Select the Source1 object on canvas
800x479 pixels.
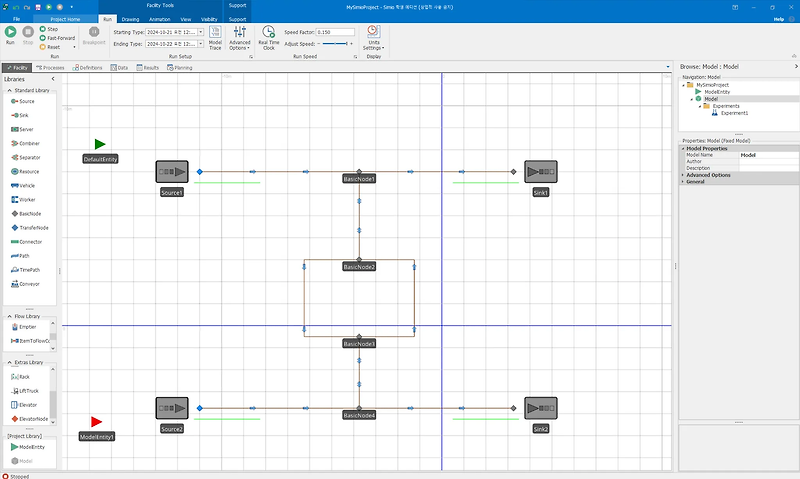tap(172, 172)
